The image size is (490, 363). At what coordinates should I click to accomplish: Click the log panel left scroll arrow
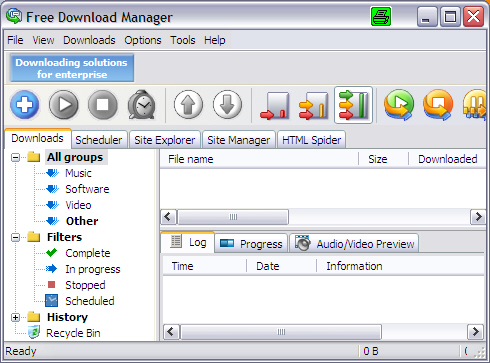[x=171, y=332]
